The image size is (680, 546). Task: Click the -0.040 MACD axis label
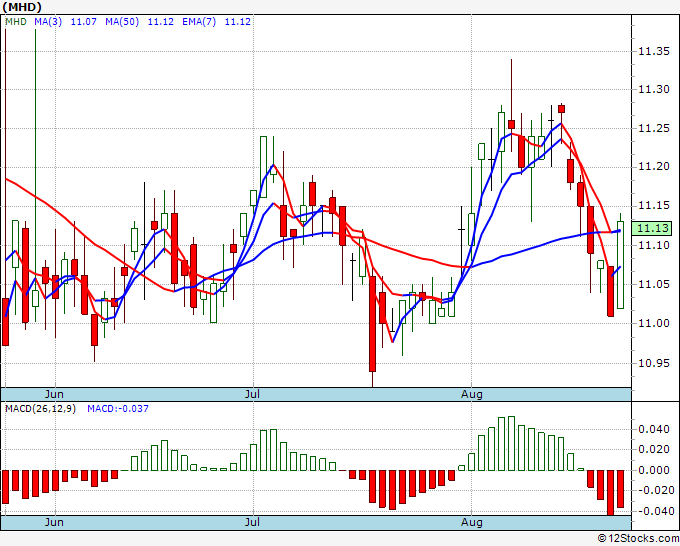click(x=654, y=511)
